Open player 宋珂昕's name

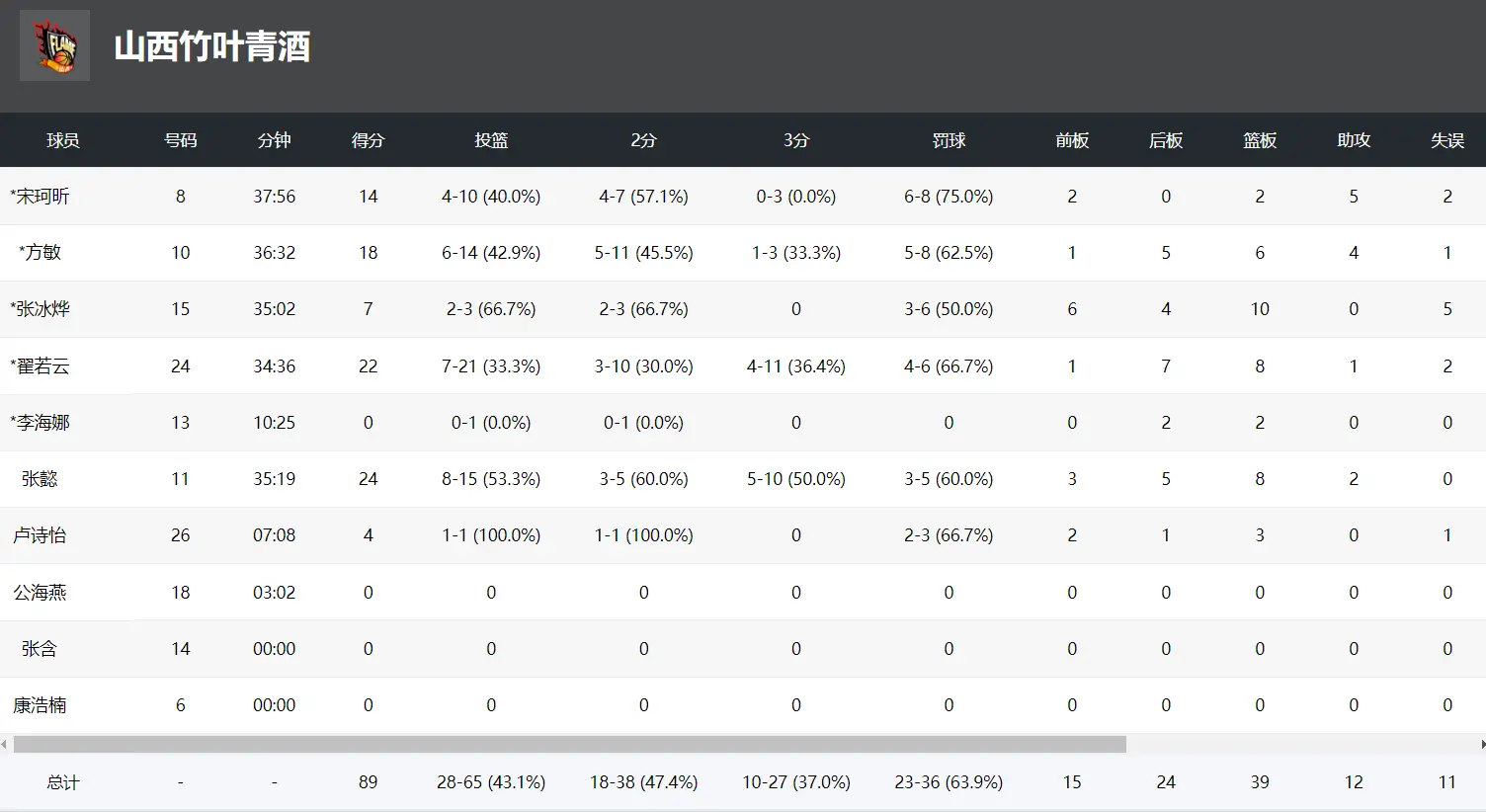(42, 197)
